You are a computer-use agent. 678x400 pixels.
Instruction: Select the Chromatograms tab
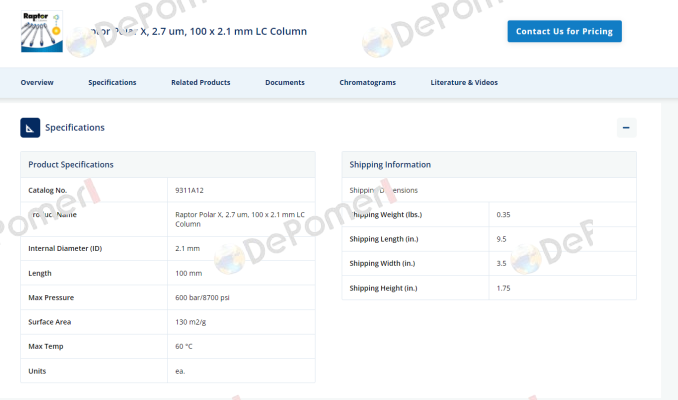tap(368, 82)
